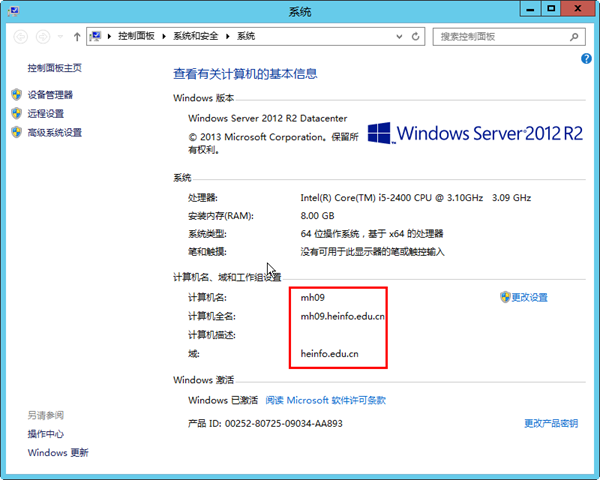Screen dimensions: 600x480
Task: Select 系统 in address breadcrumb
Action: [246, 36]
